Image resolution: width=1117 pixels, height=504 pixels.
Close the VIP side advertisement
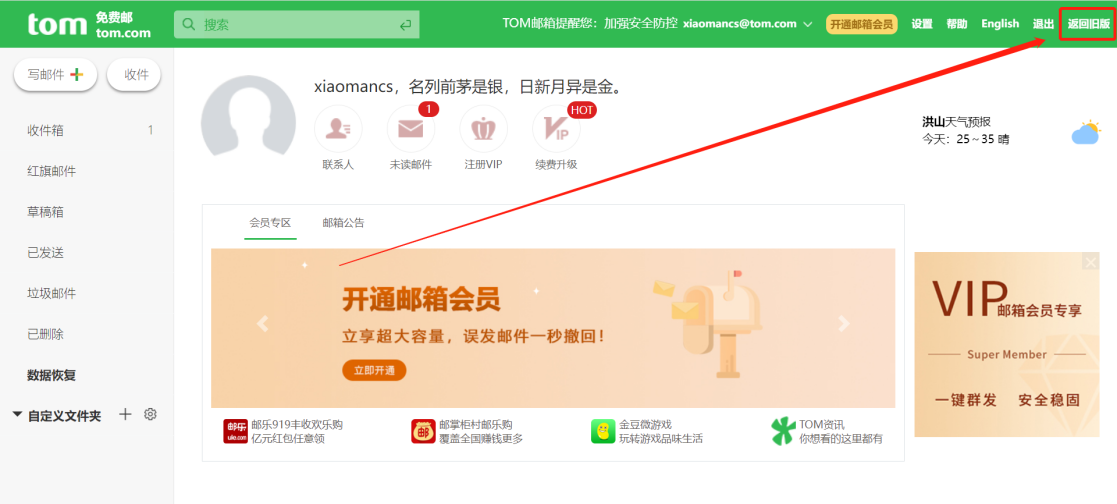(x=1091, y=262)
